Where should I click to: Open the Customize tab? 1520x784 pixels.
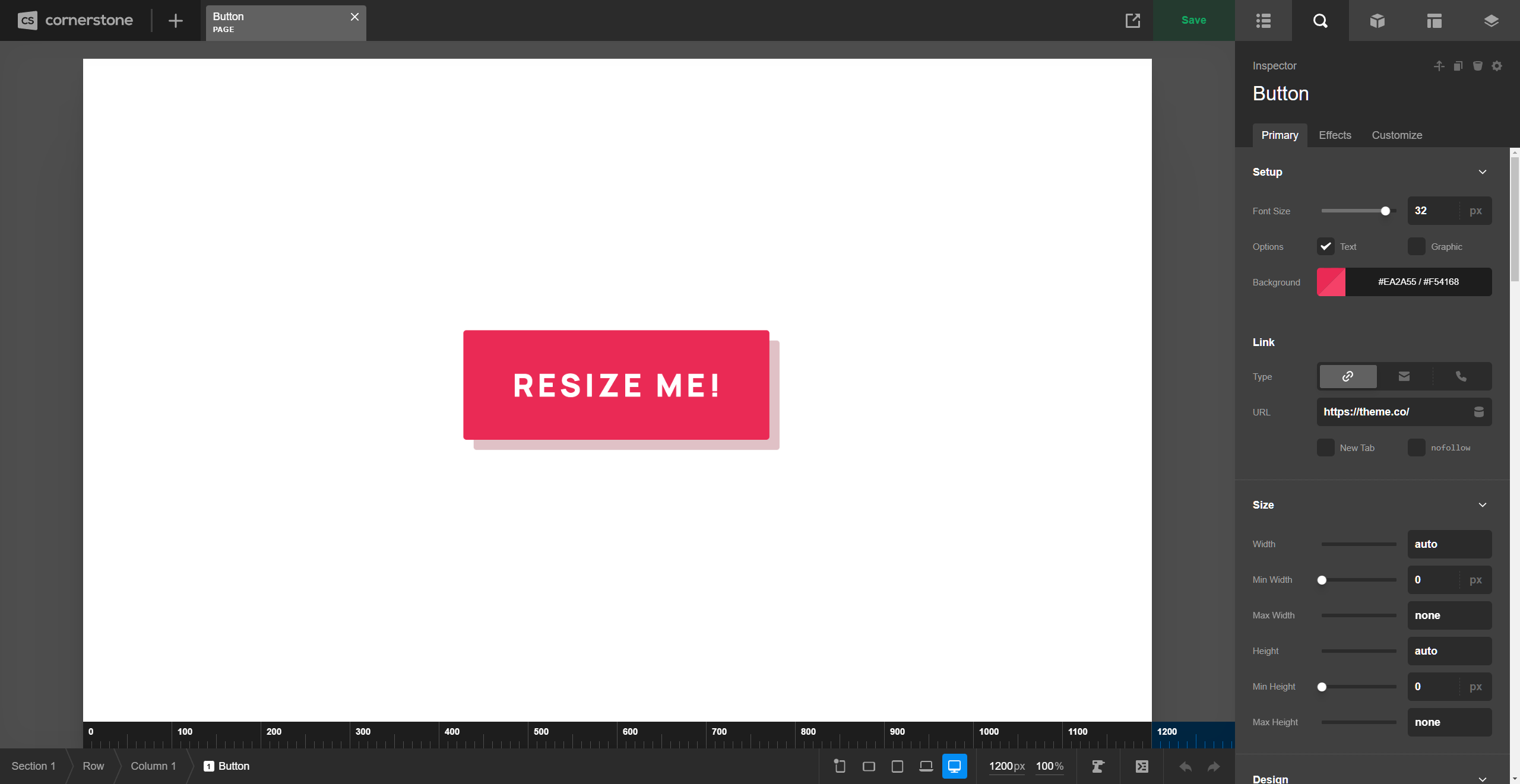tap(1396, 135)
